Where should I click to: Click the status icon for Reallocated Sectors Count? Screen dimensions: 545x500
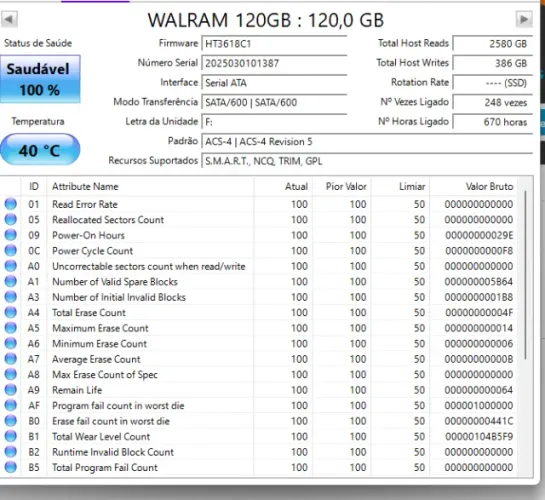pyautogui.click(x=11, y=220)
